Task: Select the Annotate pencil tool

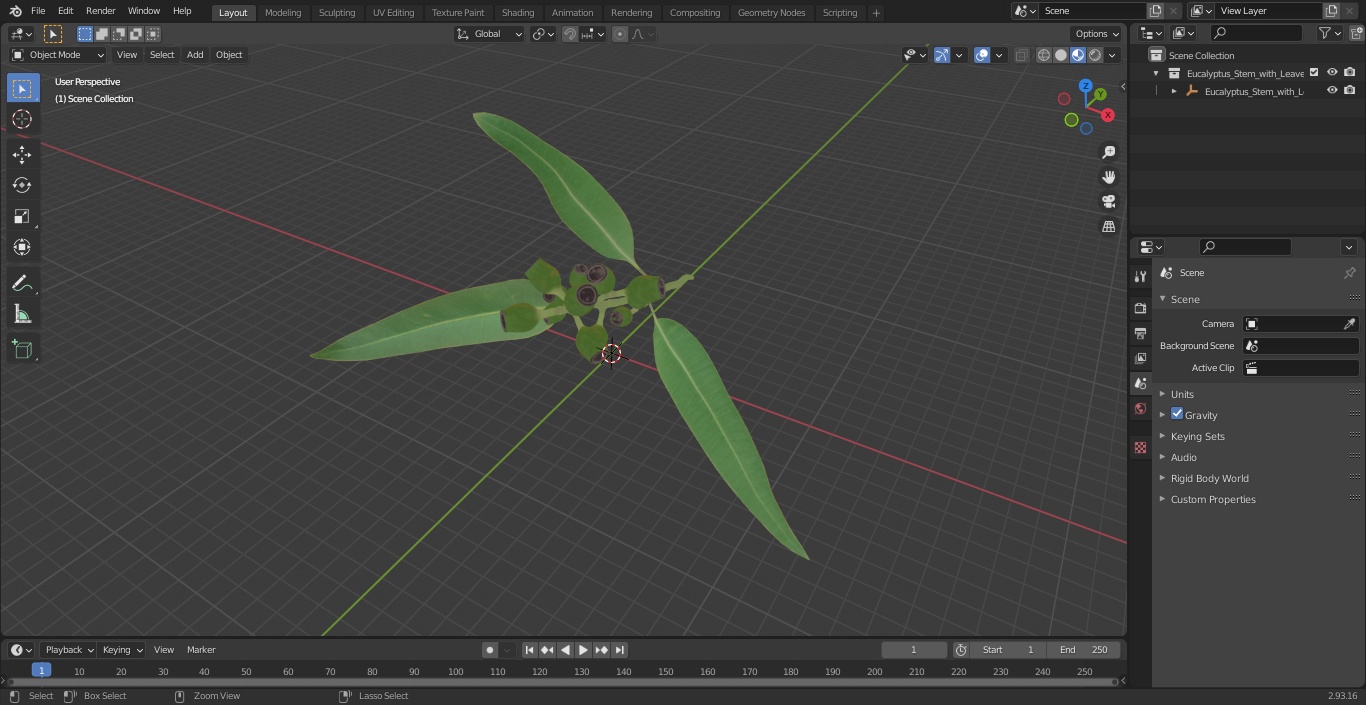Action: (22, 284)
